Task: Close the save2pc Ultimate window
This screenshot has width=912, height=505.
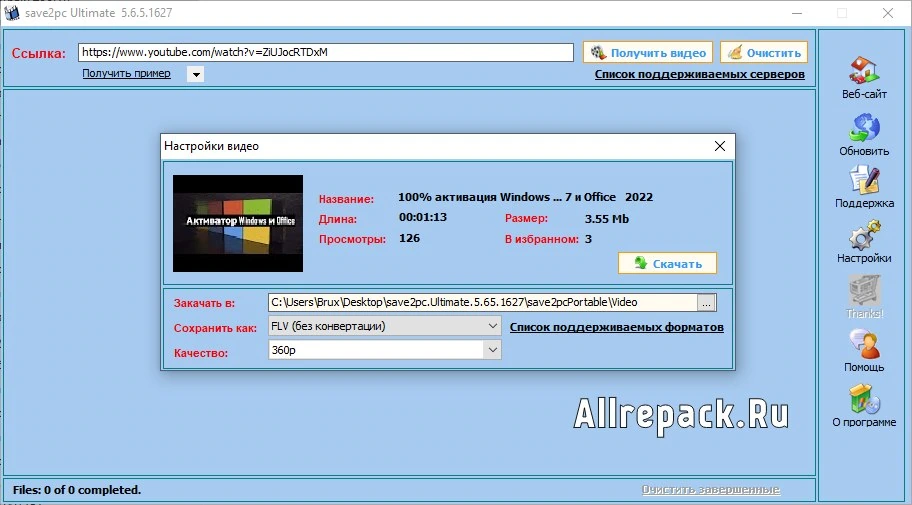Action: [x=888, y=13]
